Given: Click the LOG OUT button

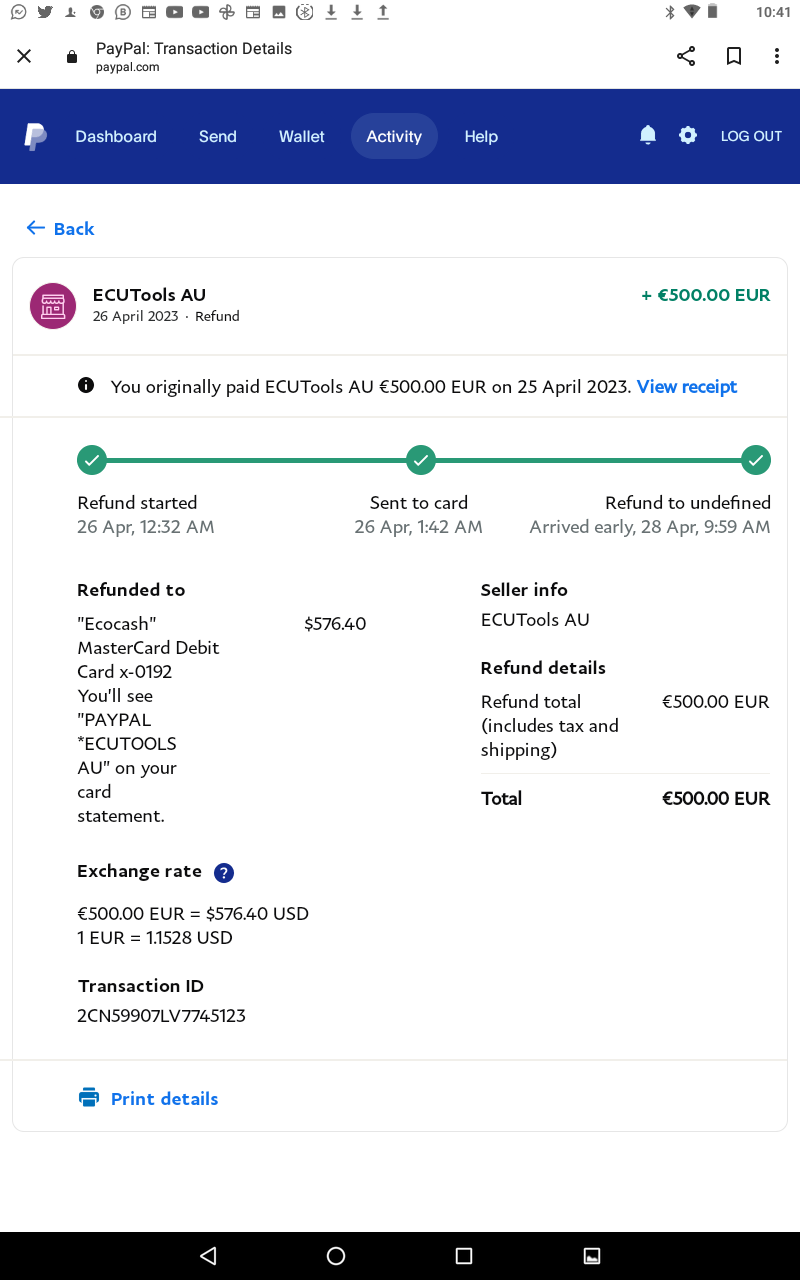Looking at the screenshot, I should [x=751, y=136].
